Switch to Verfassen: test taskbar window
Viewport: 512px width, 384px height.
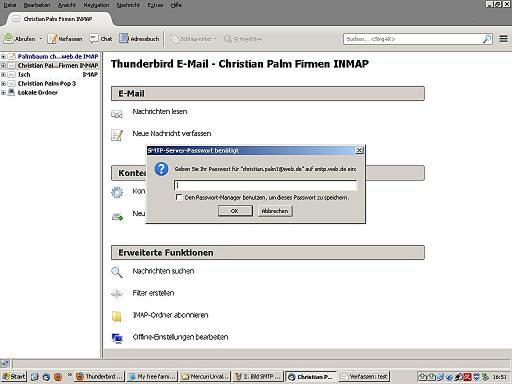[x=364, y=377]
